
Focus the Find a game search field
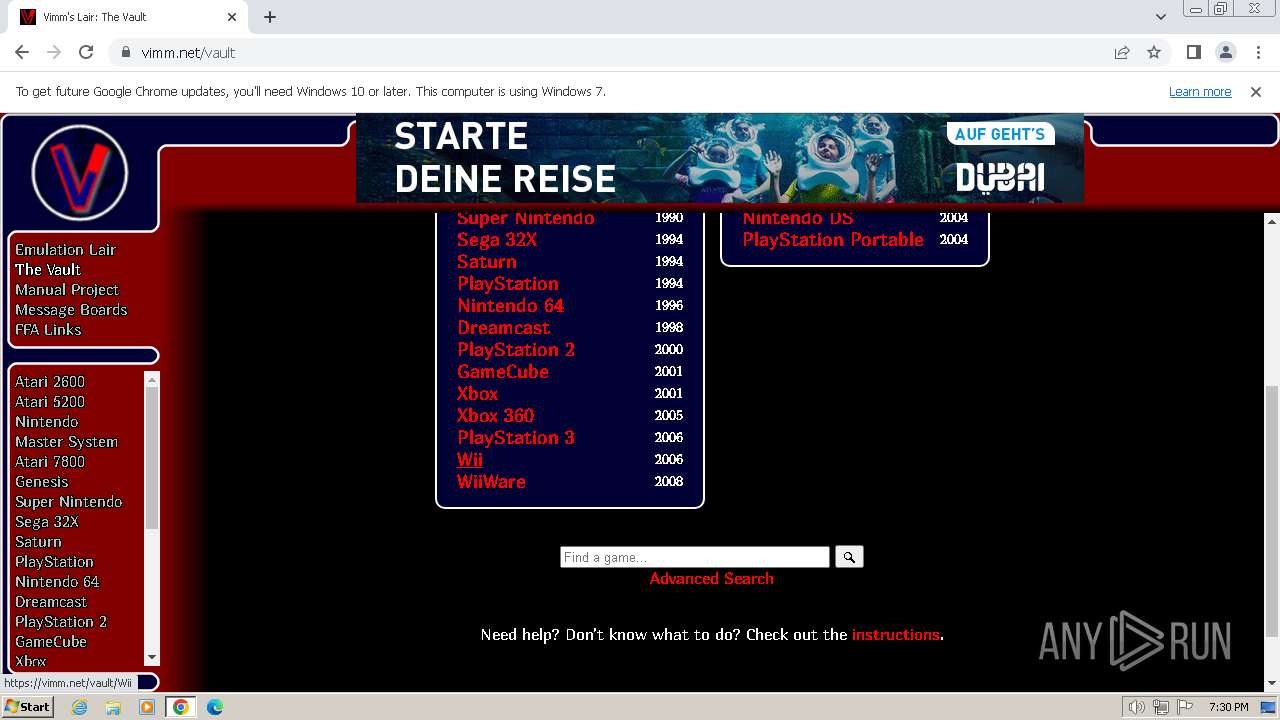[x=695, y=557]
